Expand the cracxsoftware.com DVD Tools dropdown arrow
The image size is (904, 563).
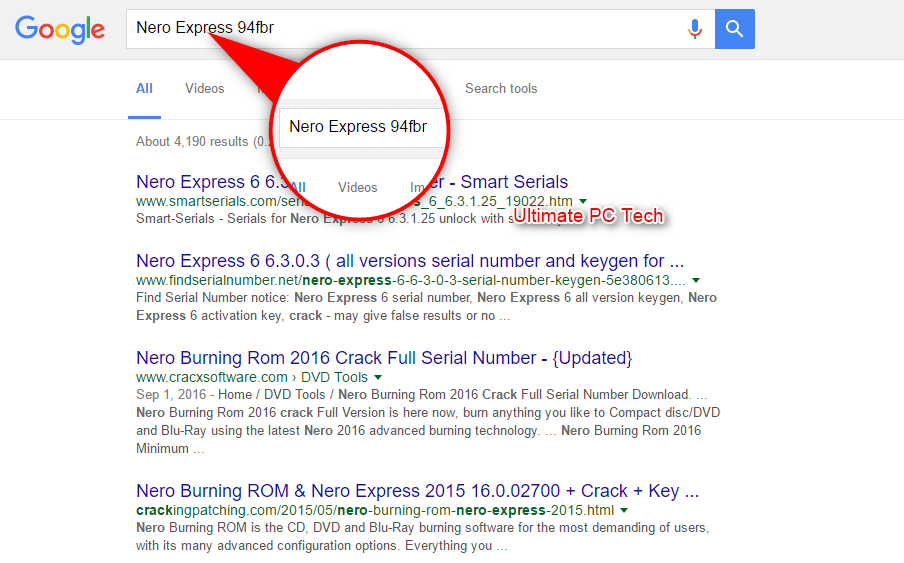click(378, 377)
